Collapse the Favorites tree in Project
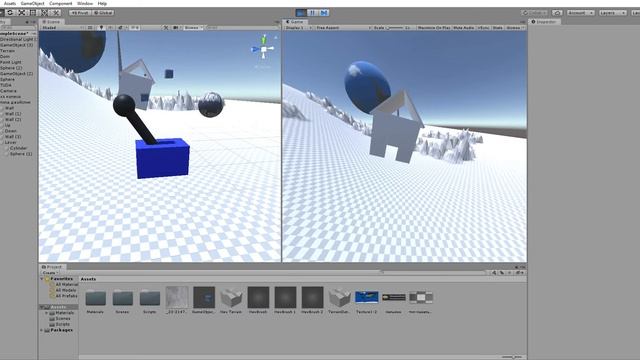 point(42,279)
